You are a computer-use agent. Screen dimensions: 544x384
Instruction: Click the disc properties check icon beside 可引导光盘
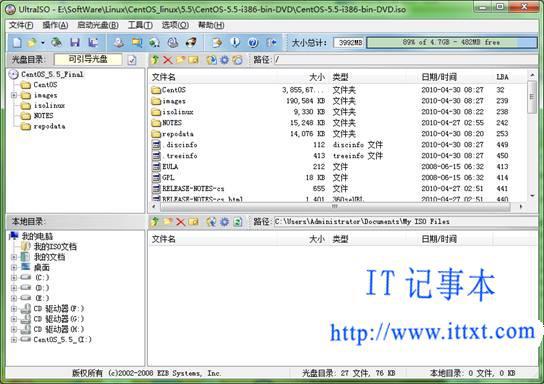coord(132,60)
